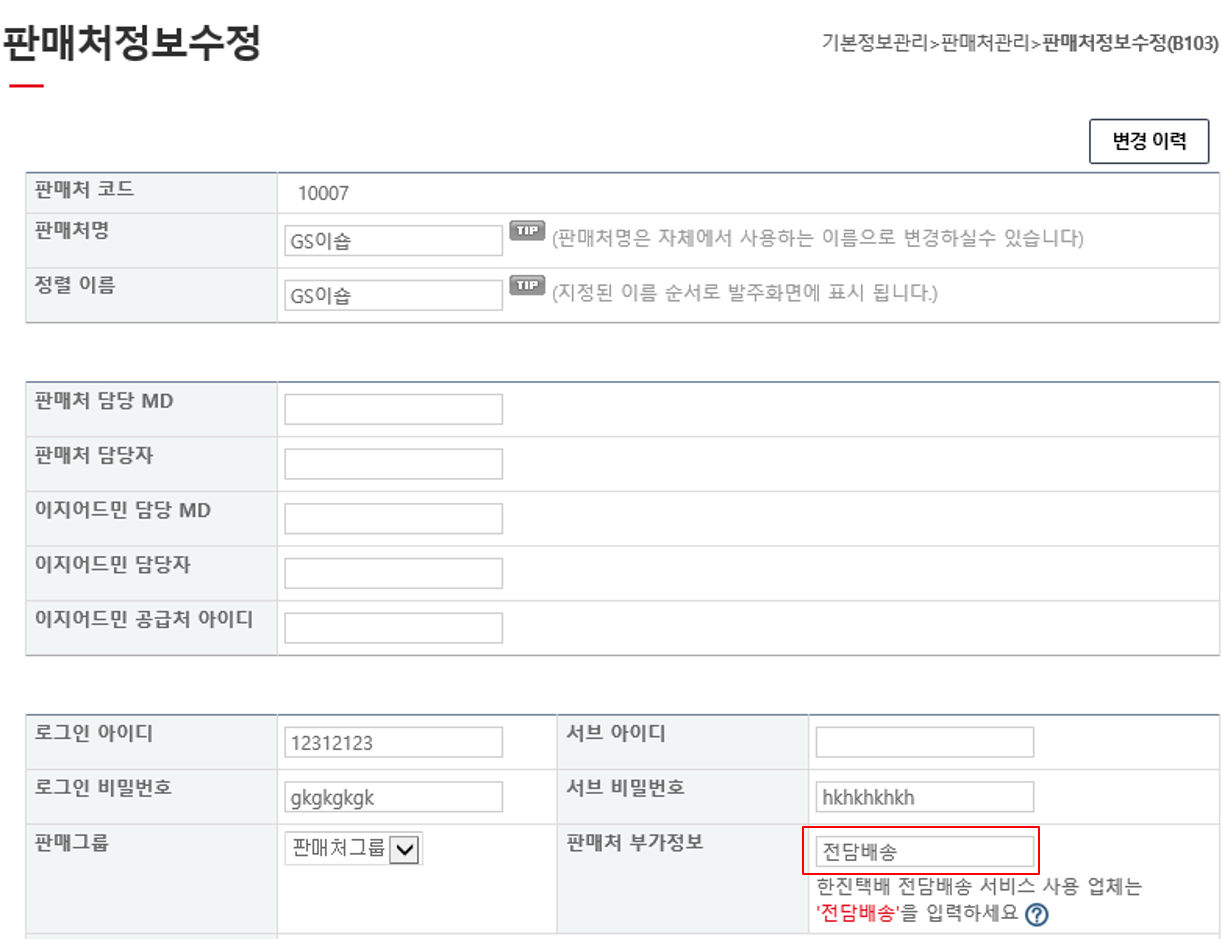Click the 판매처 부가정보 field with 전담배송

point(924,852)
